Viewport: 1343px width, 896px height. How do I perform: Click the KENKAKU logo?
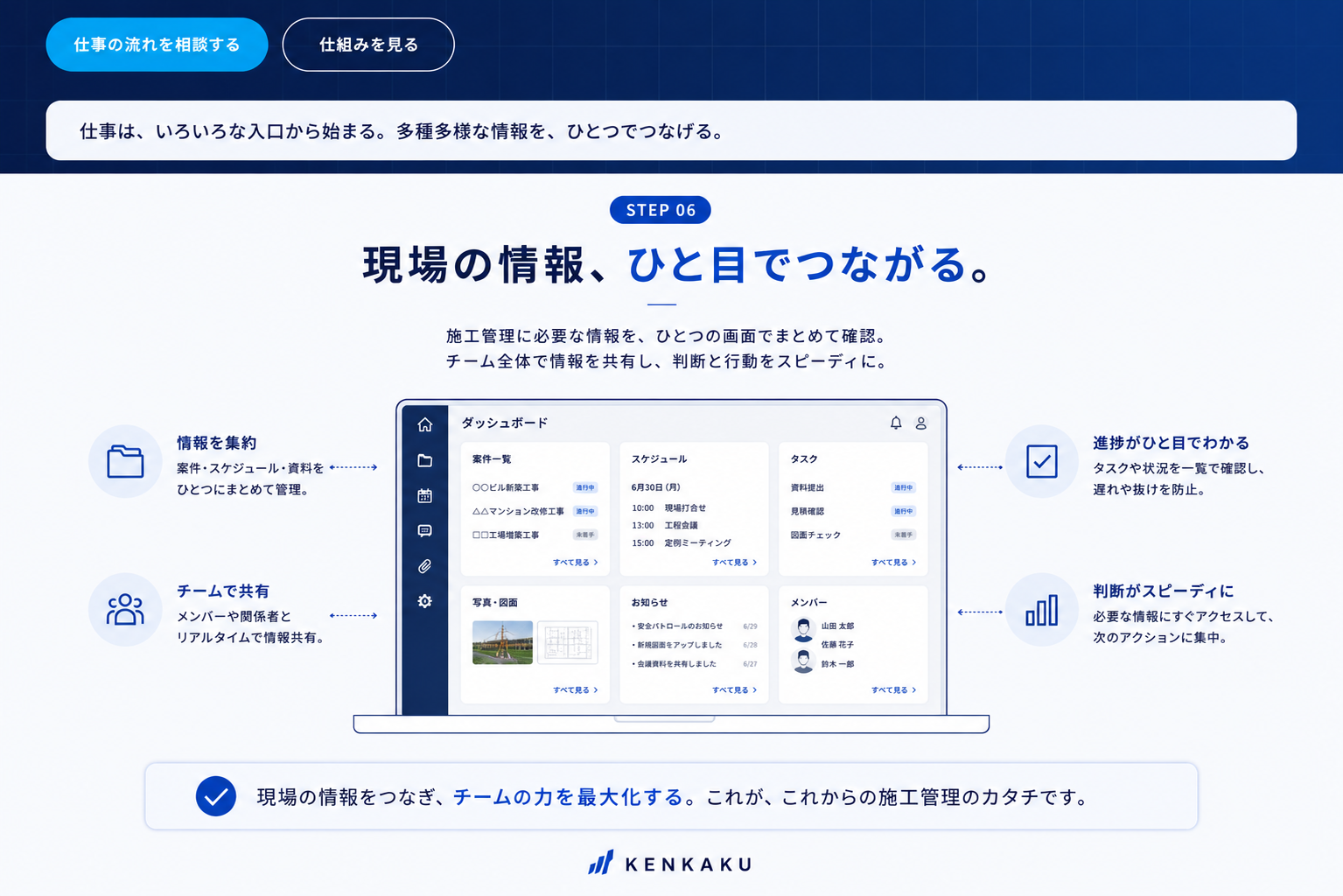[670, 864]
